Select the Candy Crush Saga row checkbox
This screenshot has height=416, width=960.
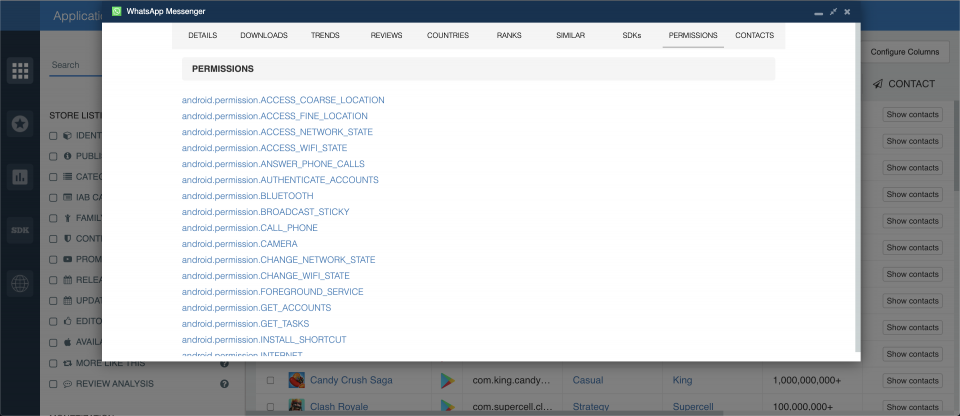click(270, 380)
